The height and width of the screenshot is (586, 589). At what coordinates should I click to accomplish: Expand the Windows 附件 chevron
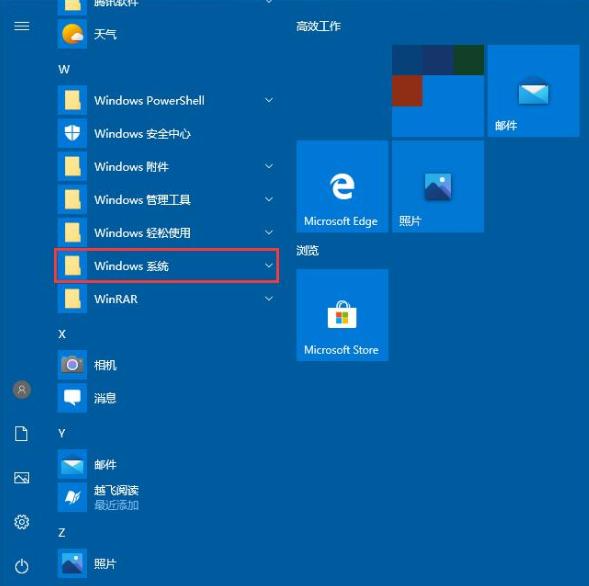point(269,166)
